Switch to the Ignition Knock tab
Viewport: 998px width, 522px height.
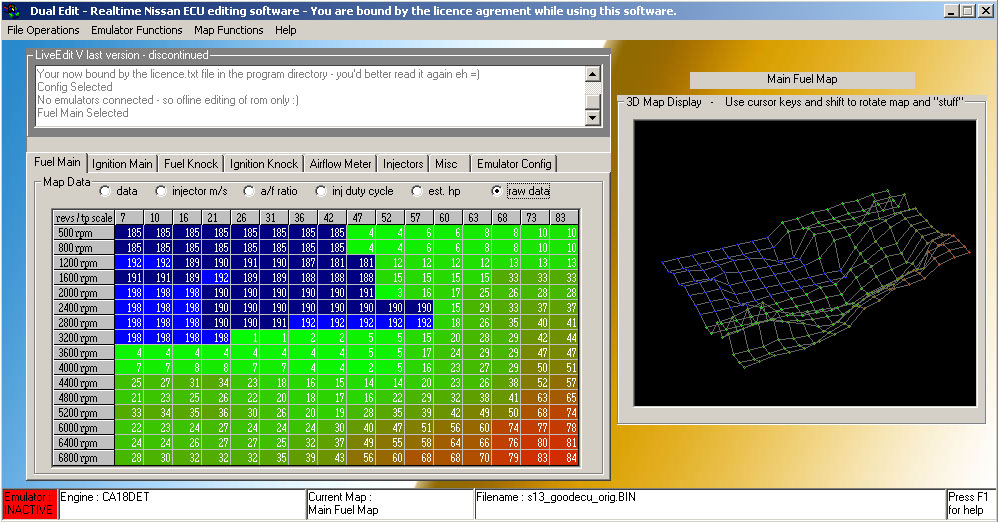pyautogui.click(x=264, y=164)
